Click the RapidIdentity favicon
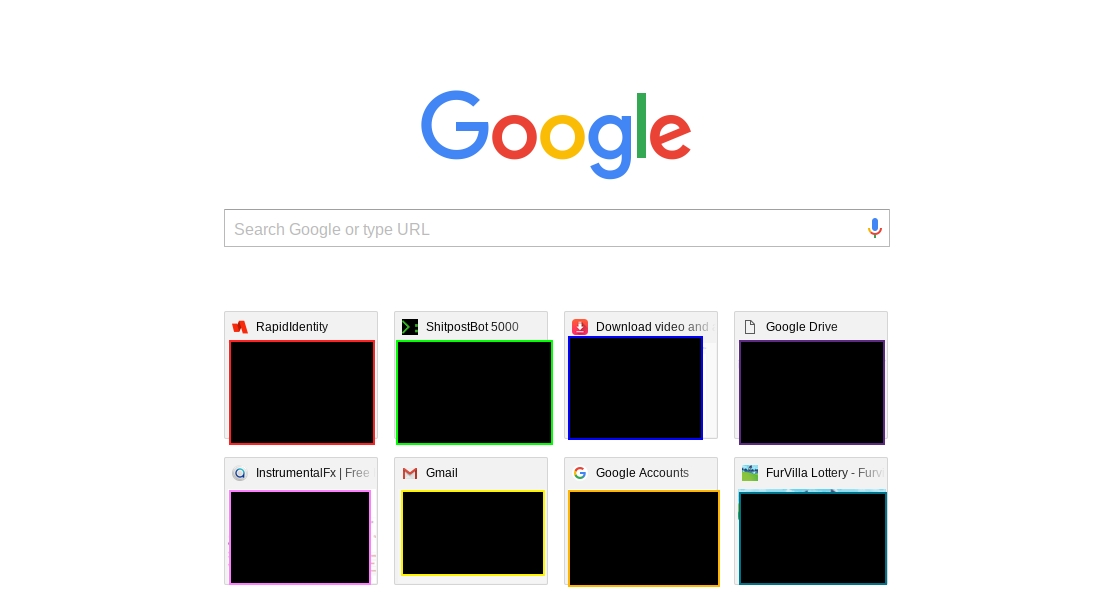1098x612 pixels. tap(240, 327)
